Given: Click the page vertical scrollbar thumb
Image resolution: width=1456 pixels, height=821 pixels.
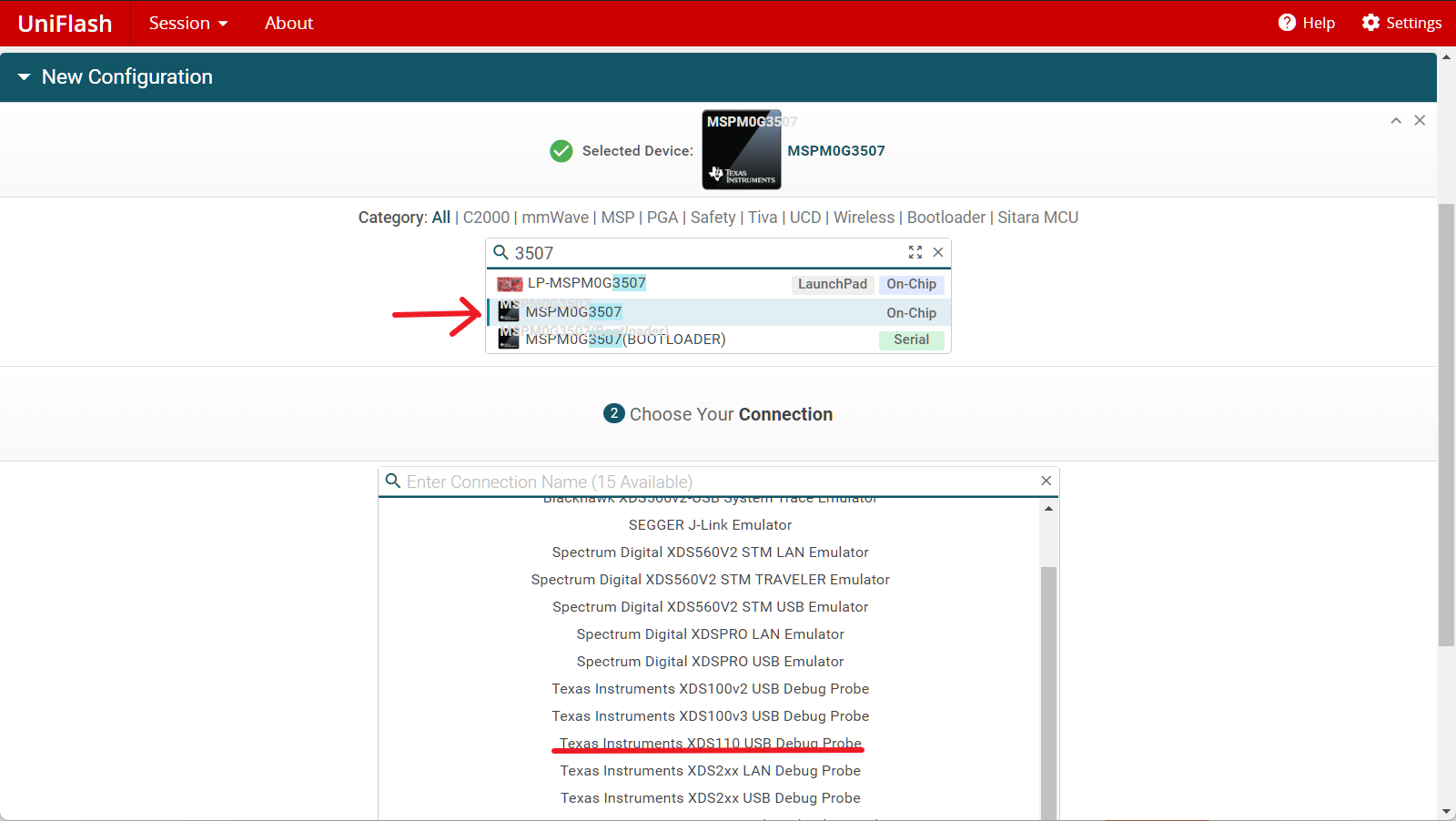Looking at the screenshot, I should click(x=1446, y=424).
